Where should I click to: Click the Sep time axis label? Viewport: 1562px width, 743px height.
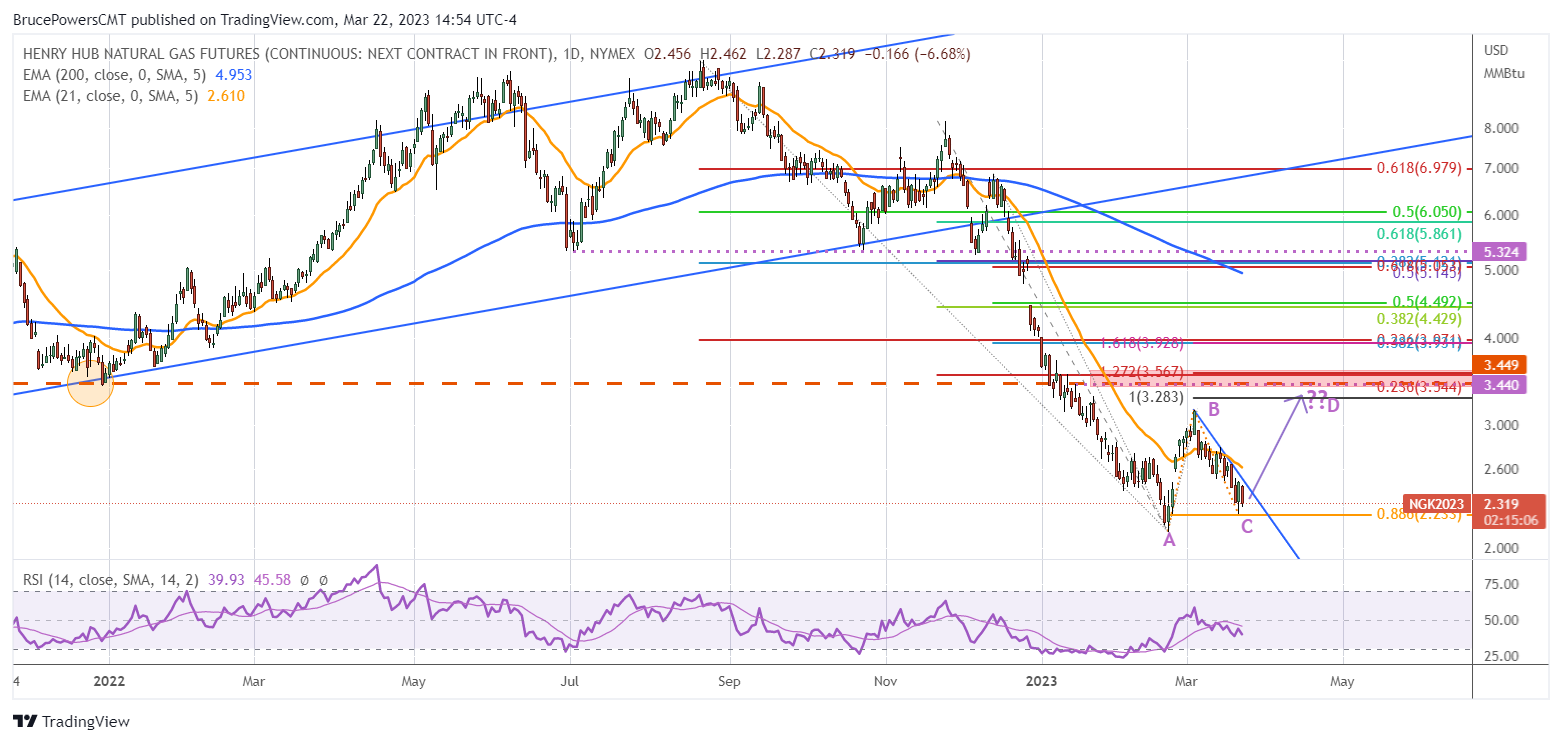tap(730, 682)
